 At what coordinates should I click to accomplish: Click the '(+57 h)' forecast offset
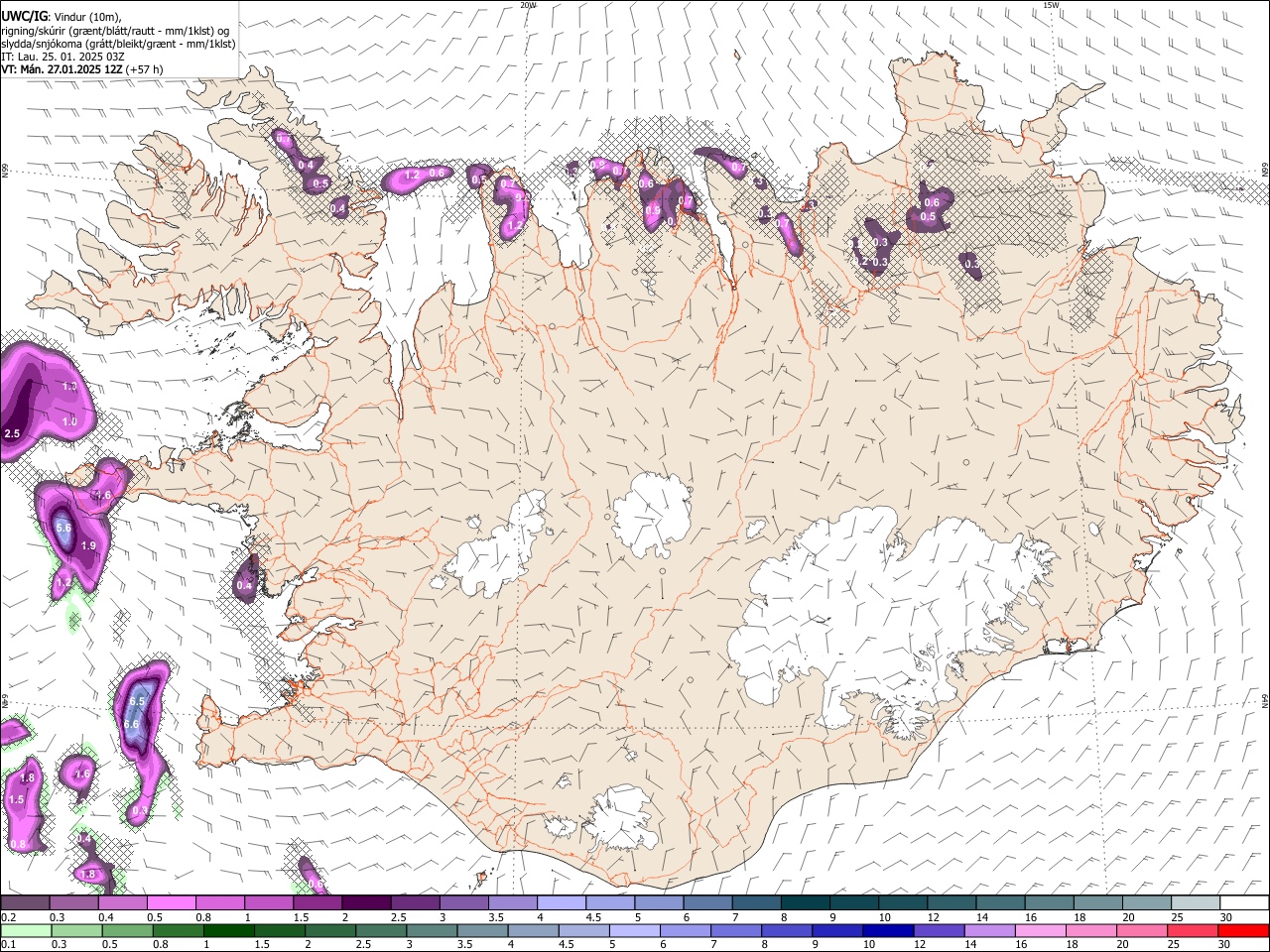(145, 69)
